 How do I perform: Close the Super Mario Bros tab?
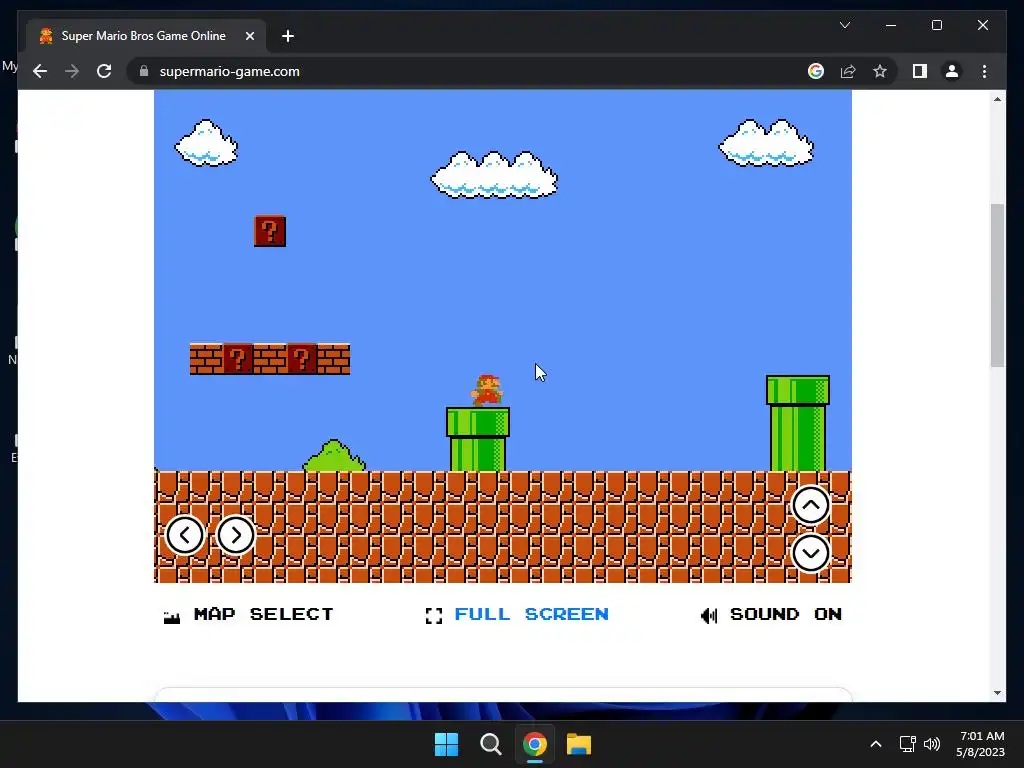[x=249, y=36]
